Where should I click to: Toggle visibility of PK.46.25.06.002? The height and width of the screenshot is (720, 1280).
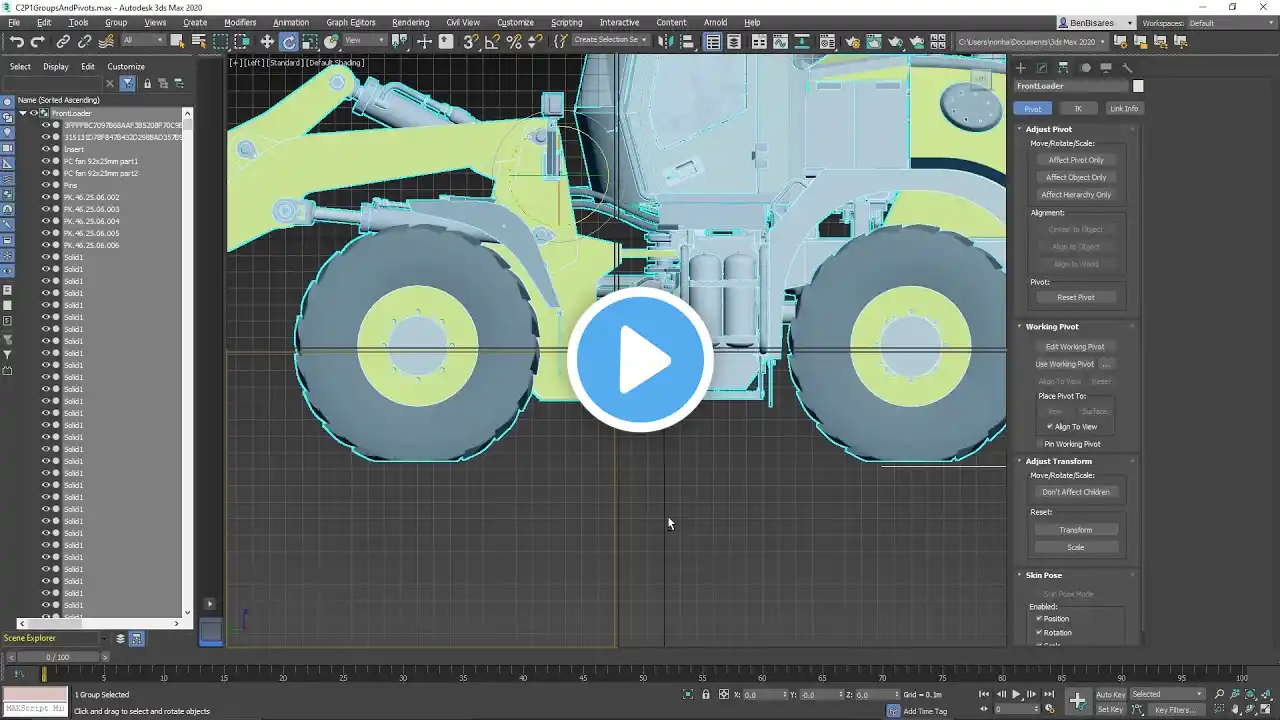pyautogui.click(x=45, y=197)
